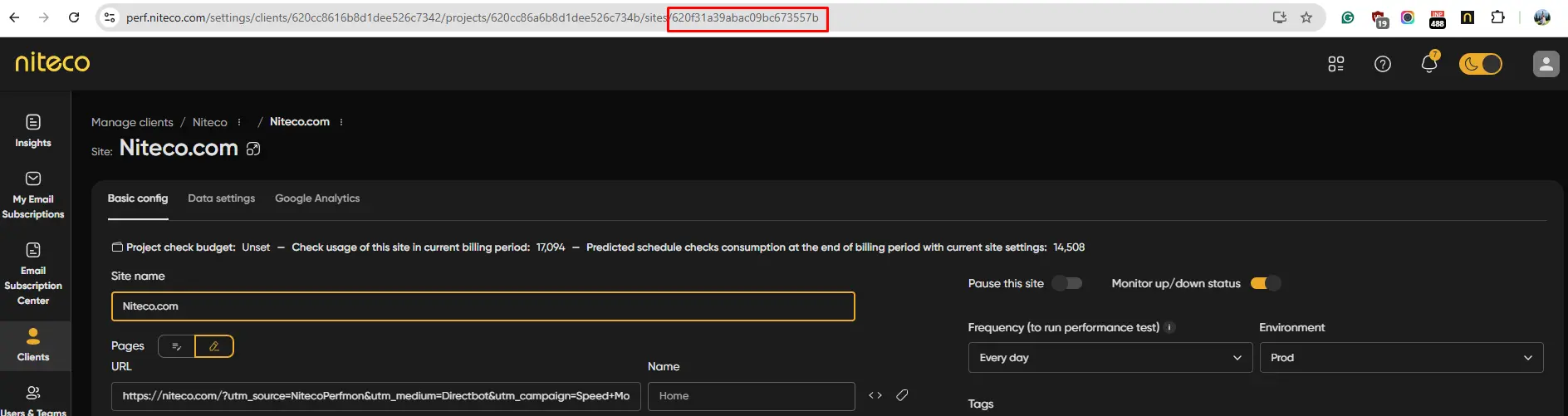
Task: Click the code brackets icon beside Home page
Action: [875, 395]
